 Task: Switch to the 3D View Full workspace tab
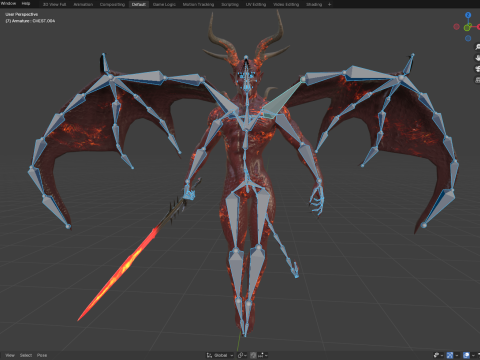[x=54, y=4]
